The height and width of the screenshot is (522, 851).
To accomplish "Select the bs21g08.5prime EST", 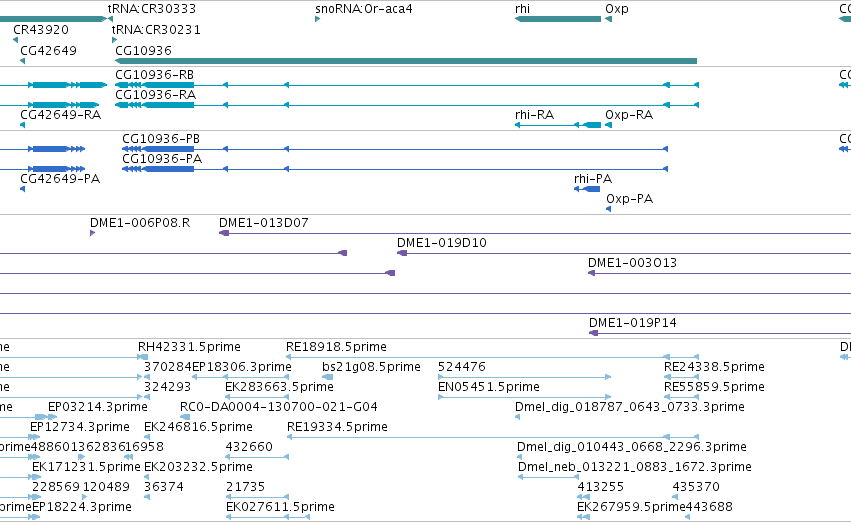I will (327, 377).
